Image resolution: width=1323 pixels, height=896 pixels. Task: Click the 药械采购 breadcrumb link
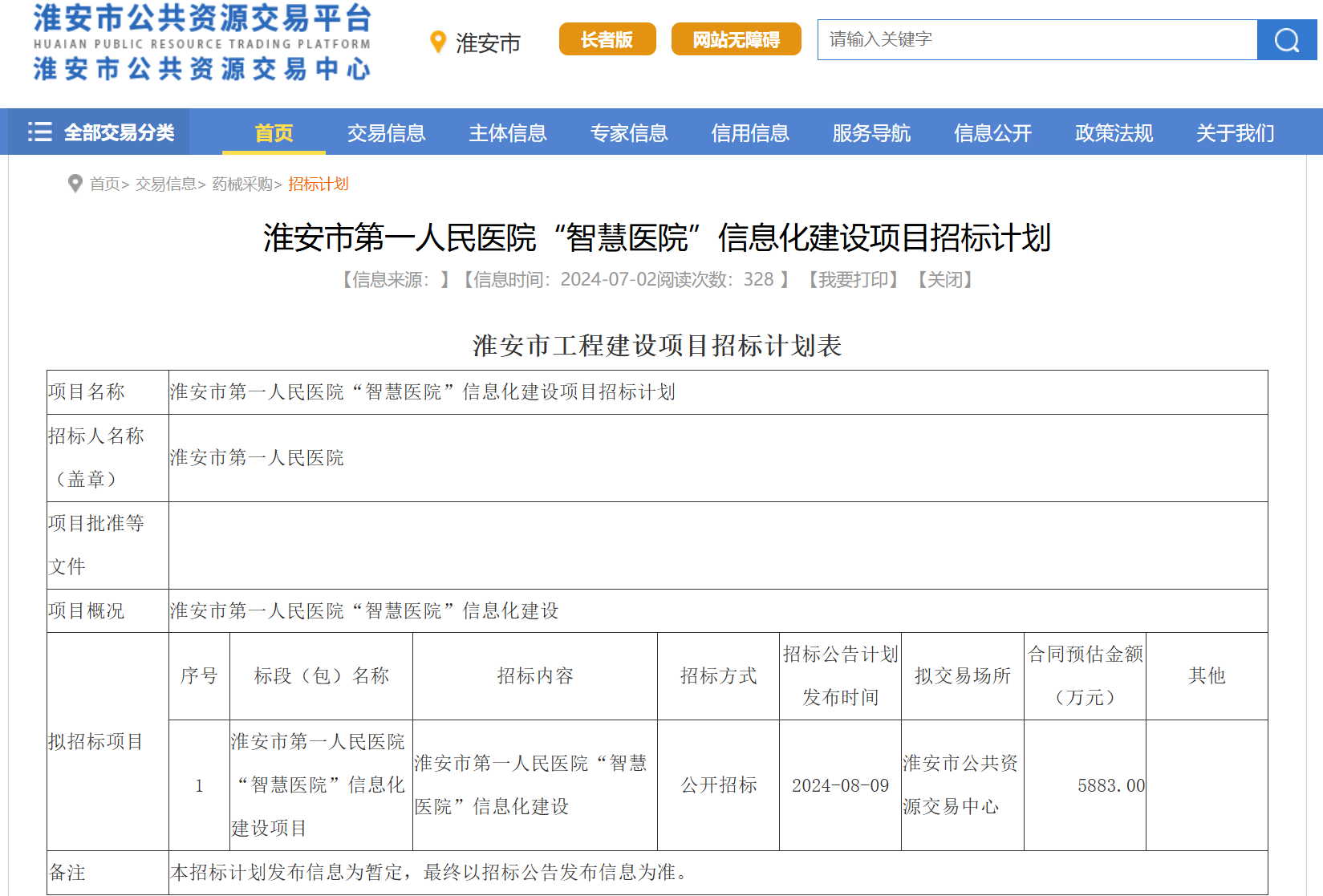[x=241, y=184]
